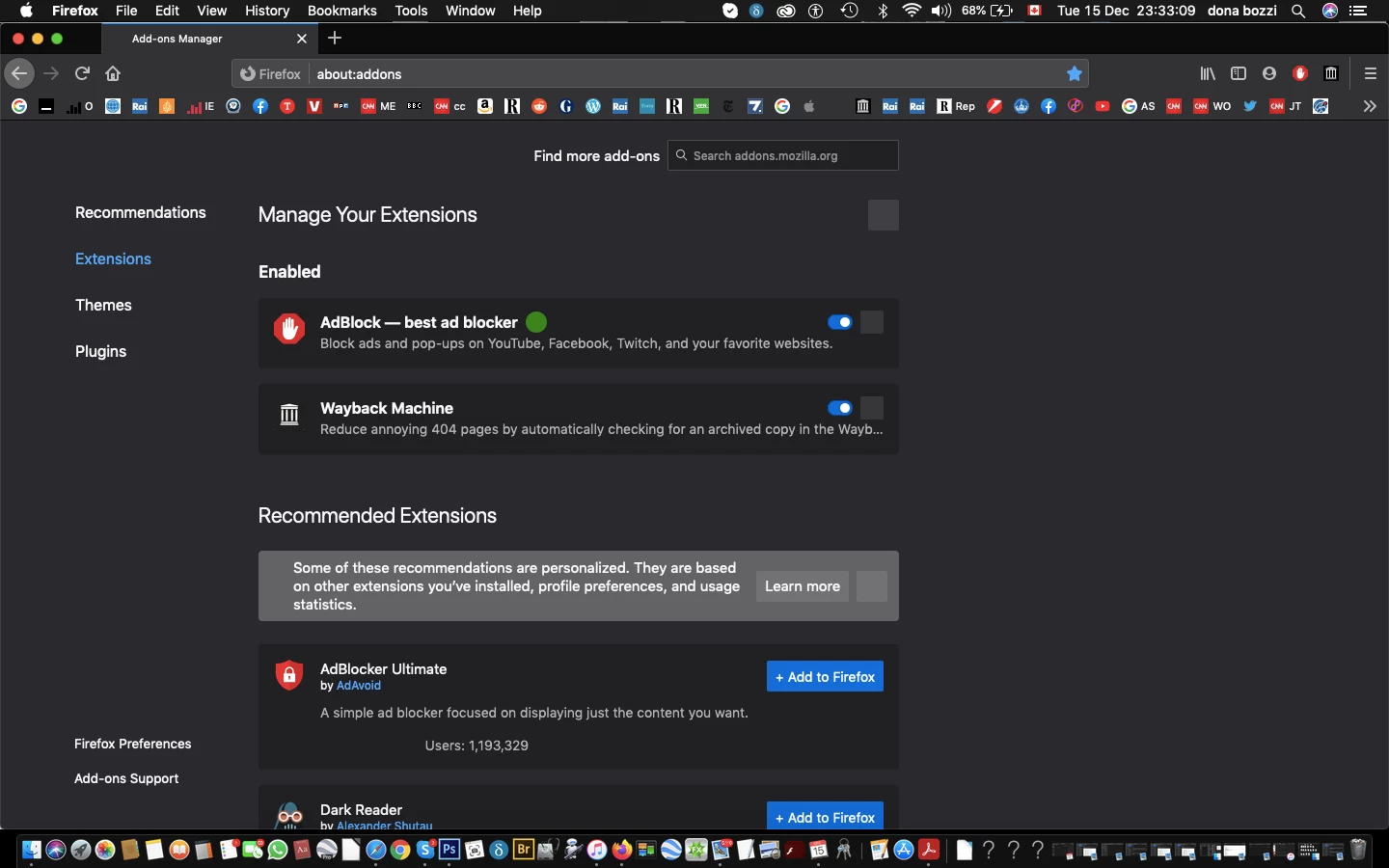This screenshot has width=1389, height=868.
Task: Open the Firefox hamburger menu
Action: (1371, 73)
